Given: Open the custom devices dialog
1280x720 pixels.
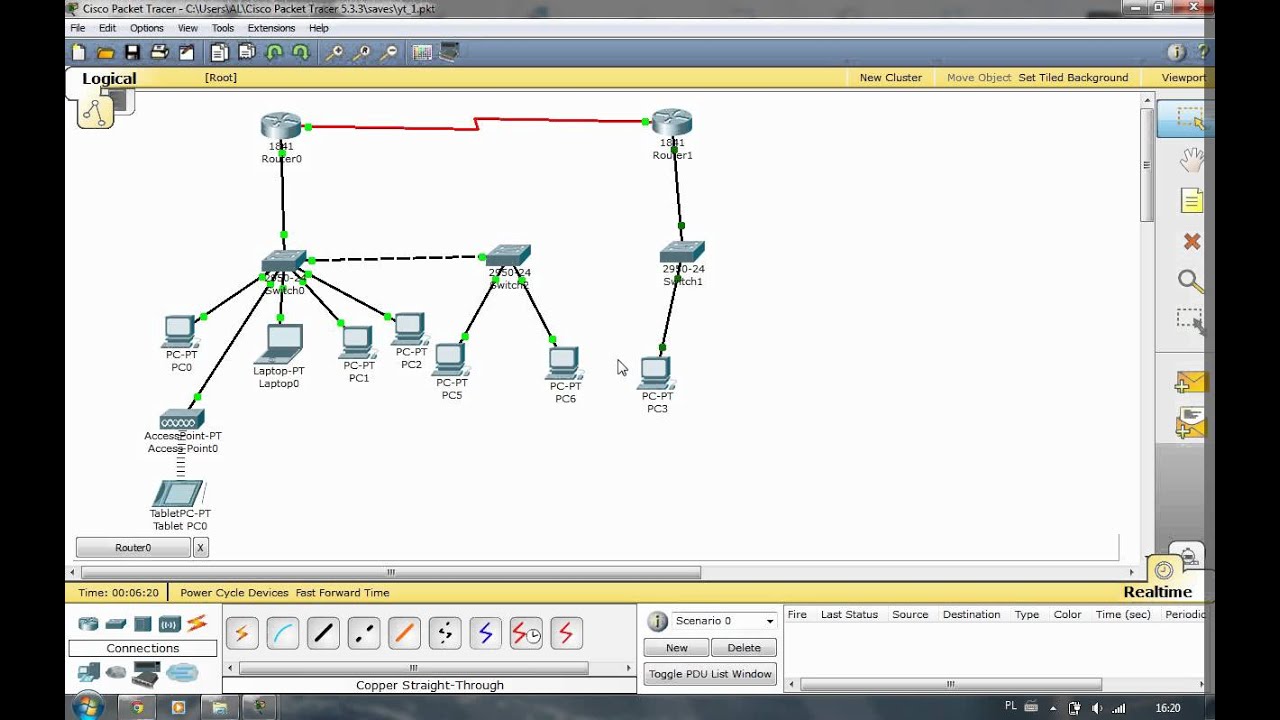Looking at the screenshot, I should [x=449, y=52].
